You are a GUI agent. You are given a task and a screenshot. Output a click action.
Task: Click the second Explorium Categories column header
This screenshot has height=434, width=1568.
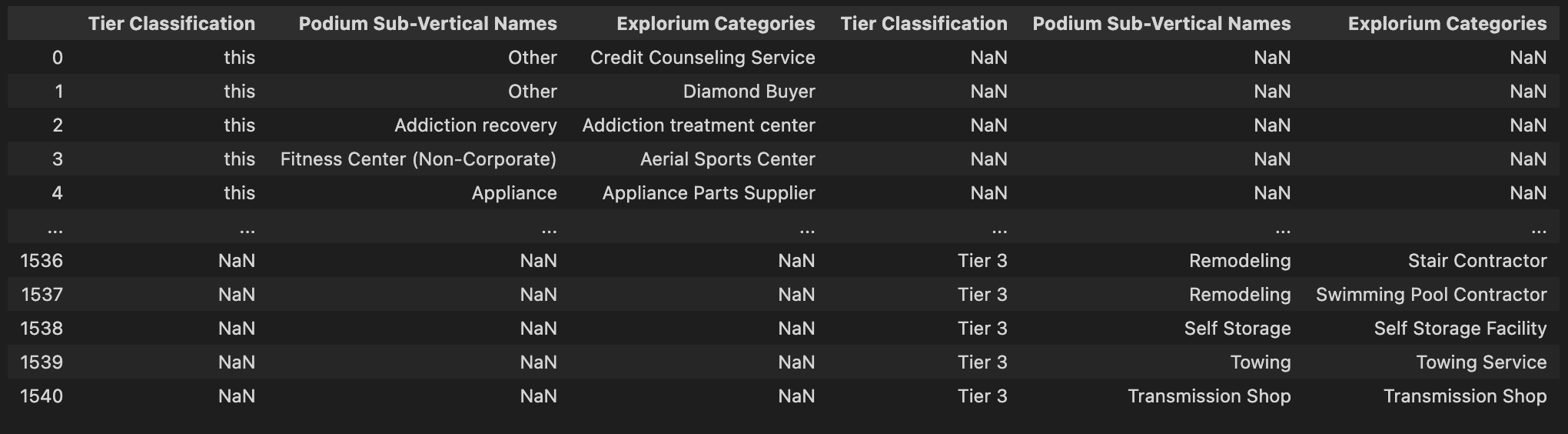point(1447,24)
